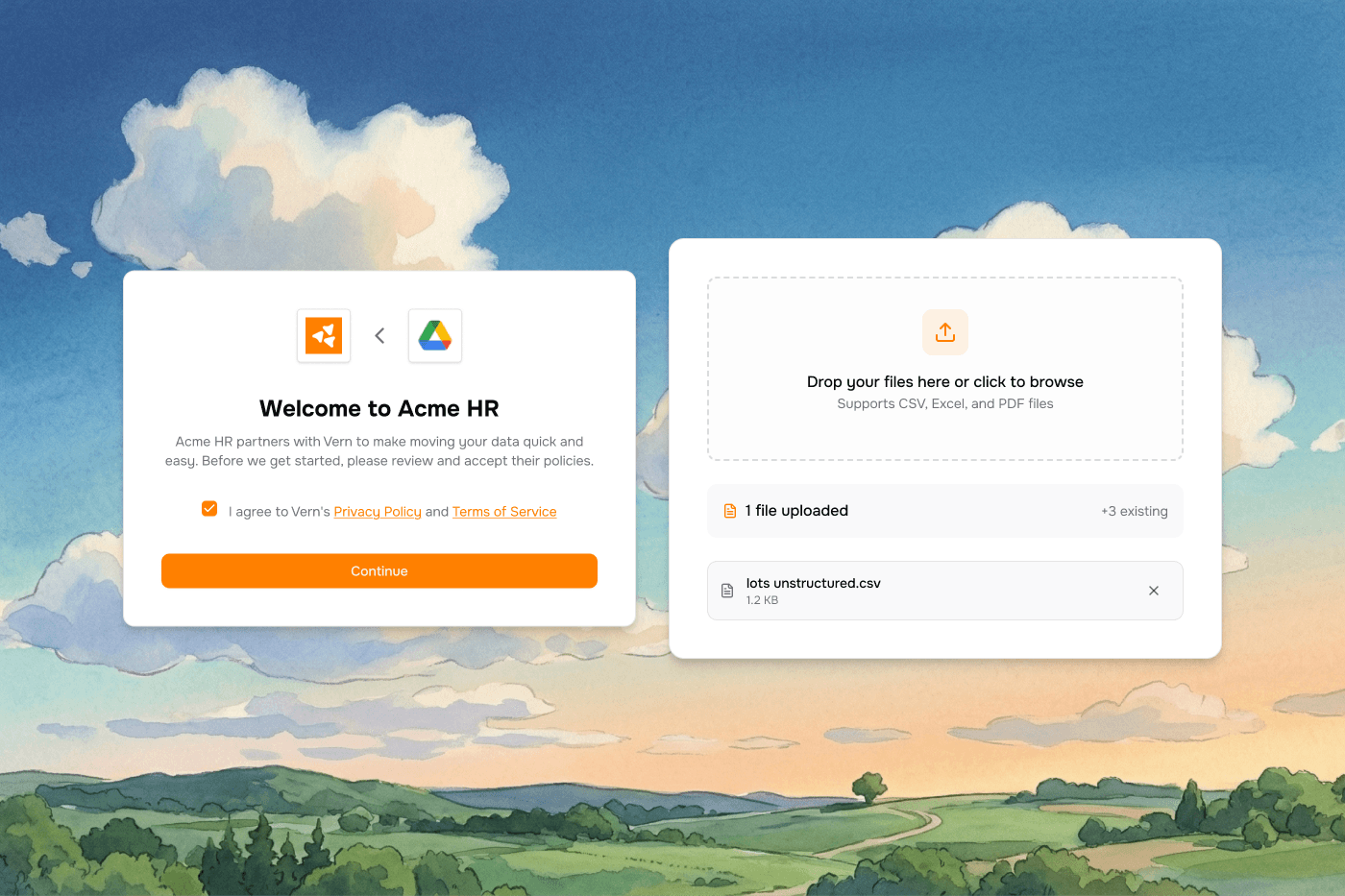Open the Terms of Service link
Screen dimensions: 1345x896
(504, 512)
